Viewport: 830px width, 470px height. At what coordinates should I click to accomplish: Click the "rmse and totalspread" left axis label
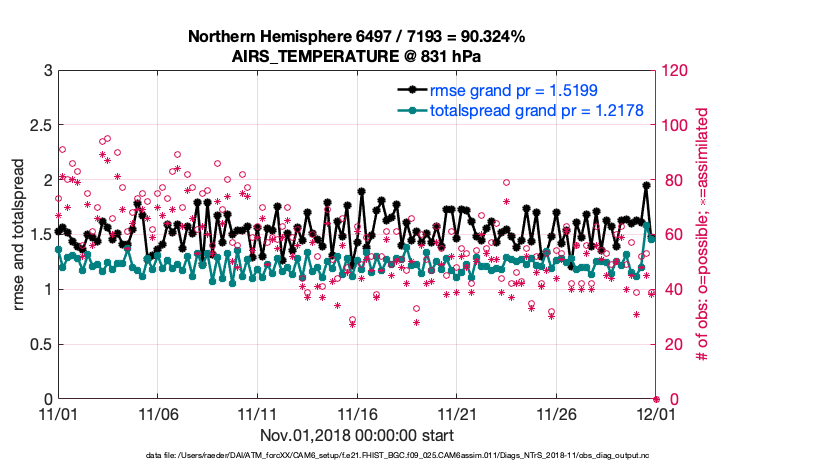pos(21,234)
